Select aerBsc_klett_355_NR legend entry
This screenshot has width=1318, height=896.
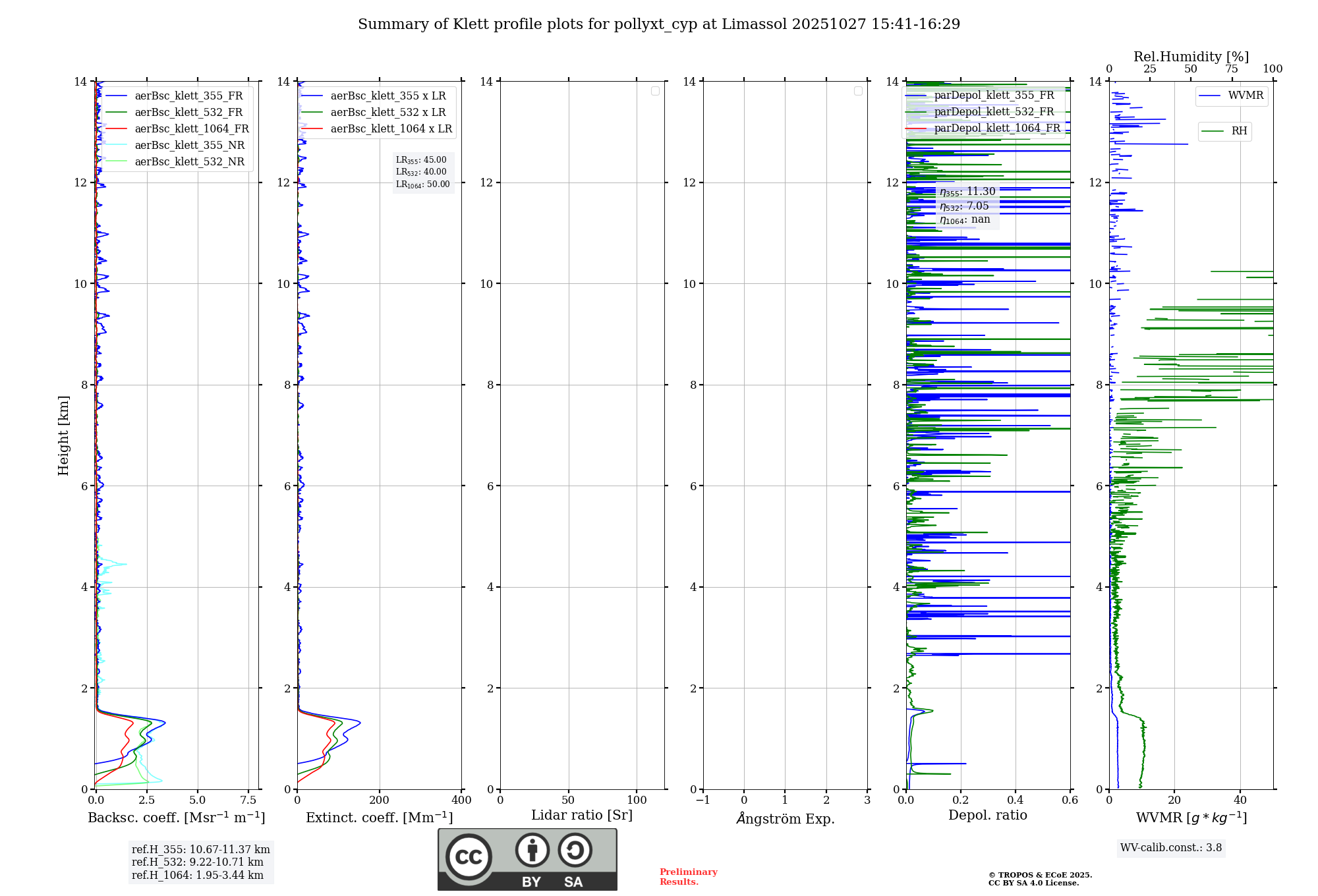click(x=189, y=146)
